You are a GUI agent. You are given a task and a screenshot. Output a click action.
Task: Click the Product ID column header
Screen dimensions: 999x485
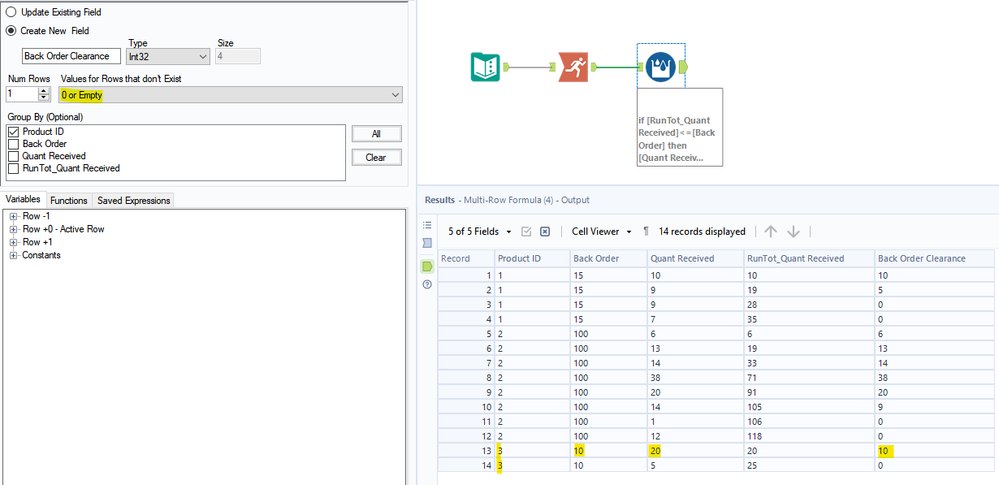click(532, 258)
